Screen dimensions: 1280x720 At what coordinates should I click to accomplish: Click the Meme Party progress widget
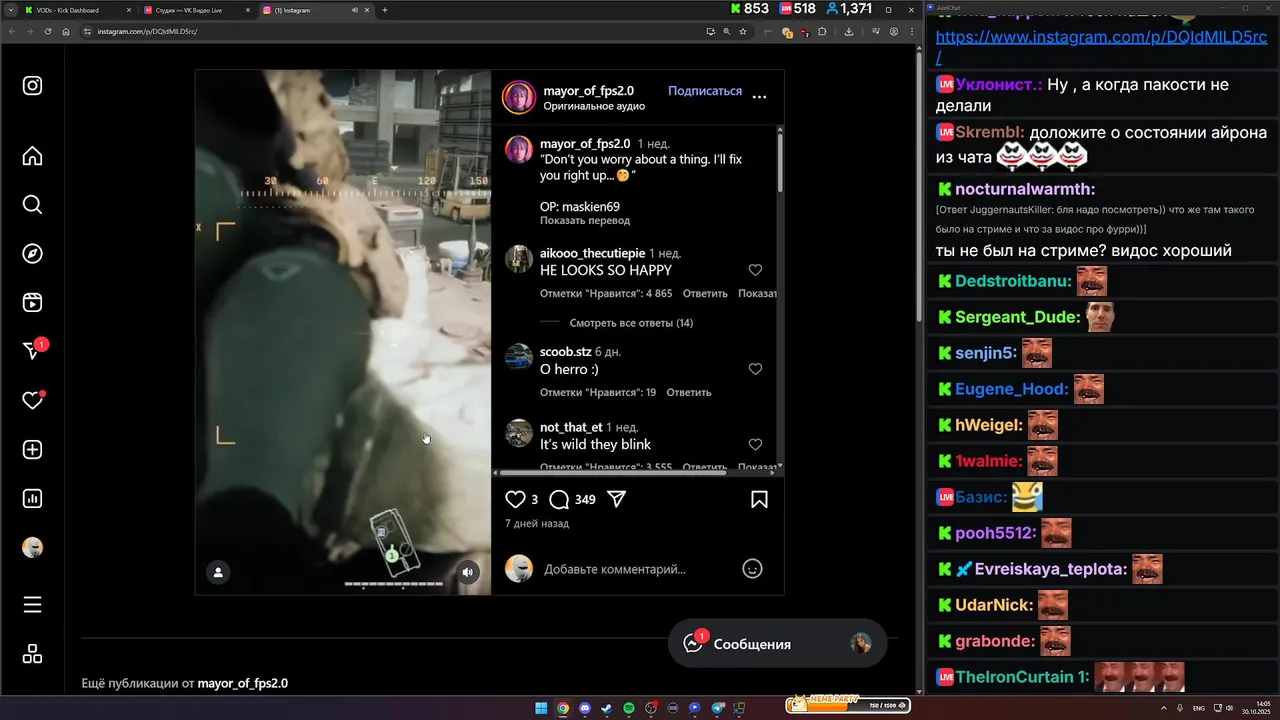(x=848, y=704)
